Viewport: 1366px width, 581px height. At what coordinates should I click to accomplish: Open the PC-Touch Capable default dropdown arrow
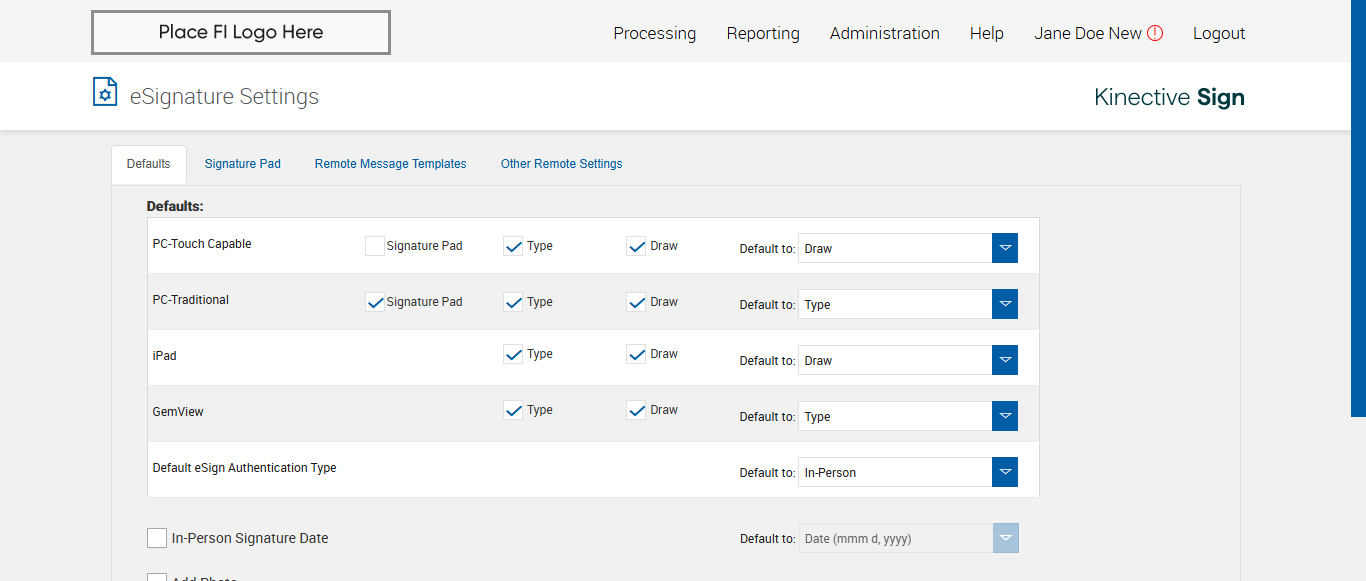tap(1005, 248)
